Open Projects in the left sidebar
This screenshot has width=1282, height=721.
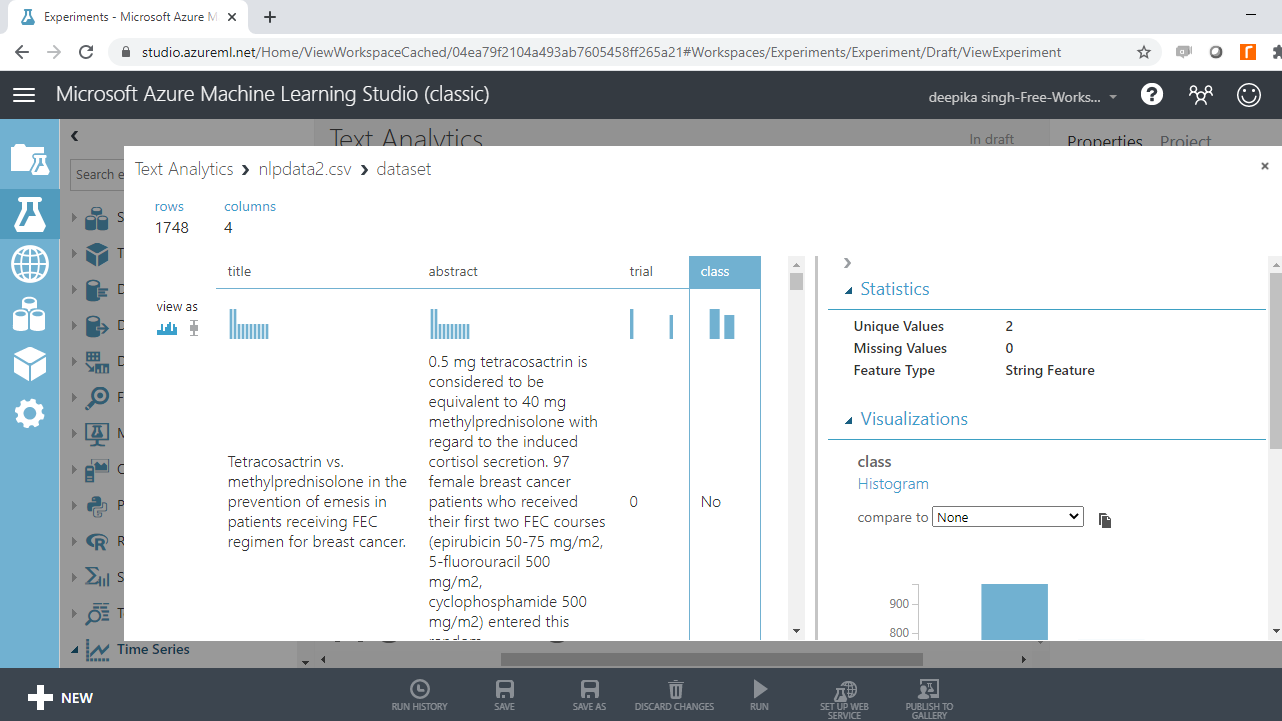[29, 159]
